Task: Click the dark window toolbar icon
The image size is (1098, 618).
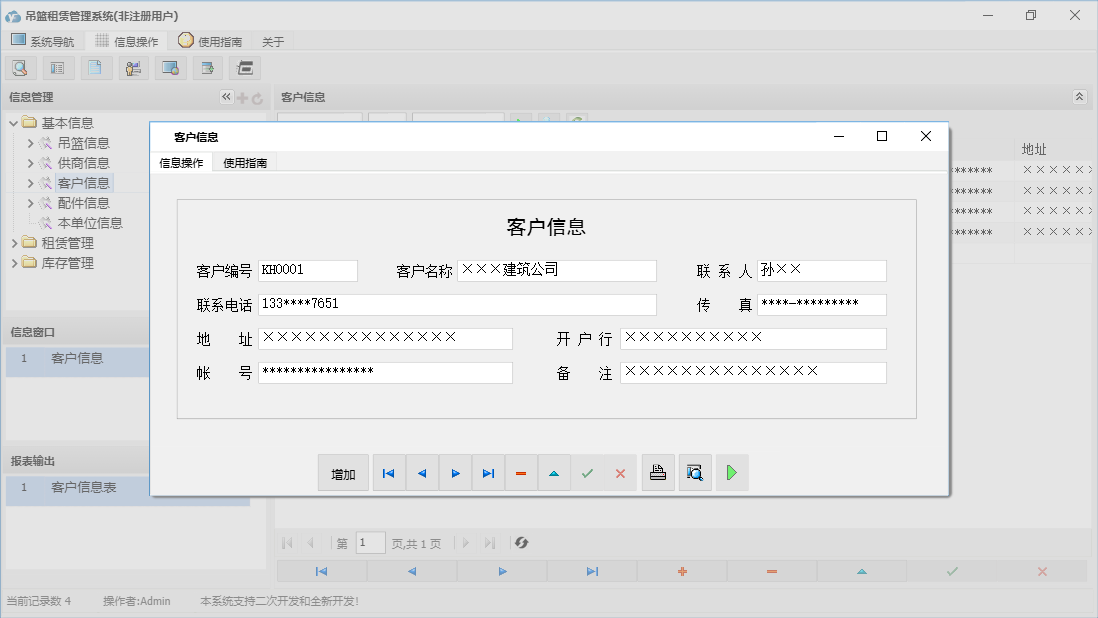Action: pyautogui.click(x=245, y=68)
